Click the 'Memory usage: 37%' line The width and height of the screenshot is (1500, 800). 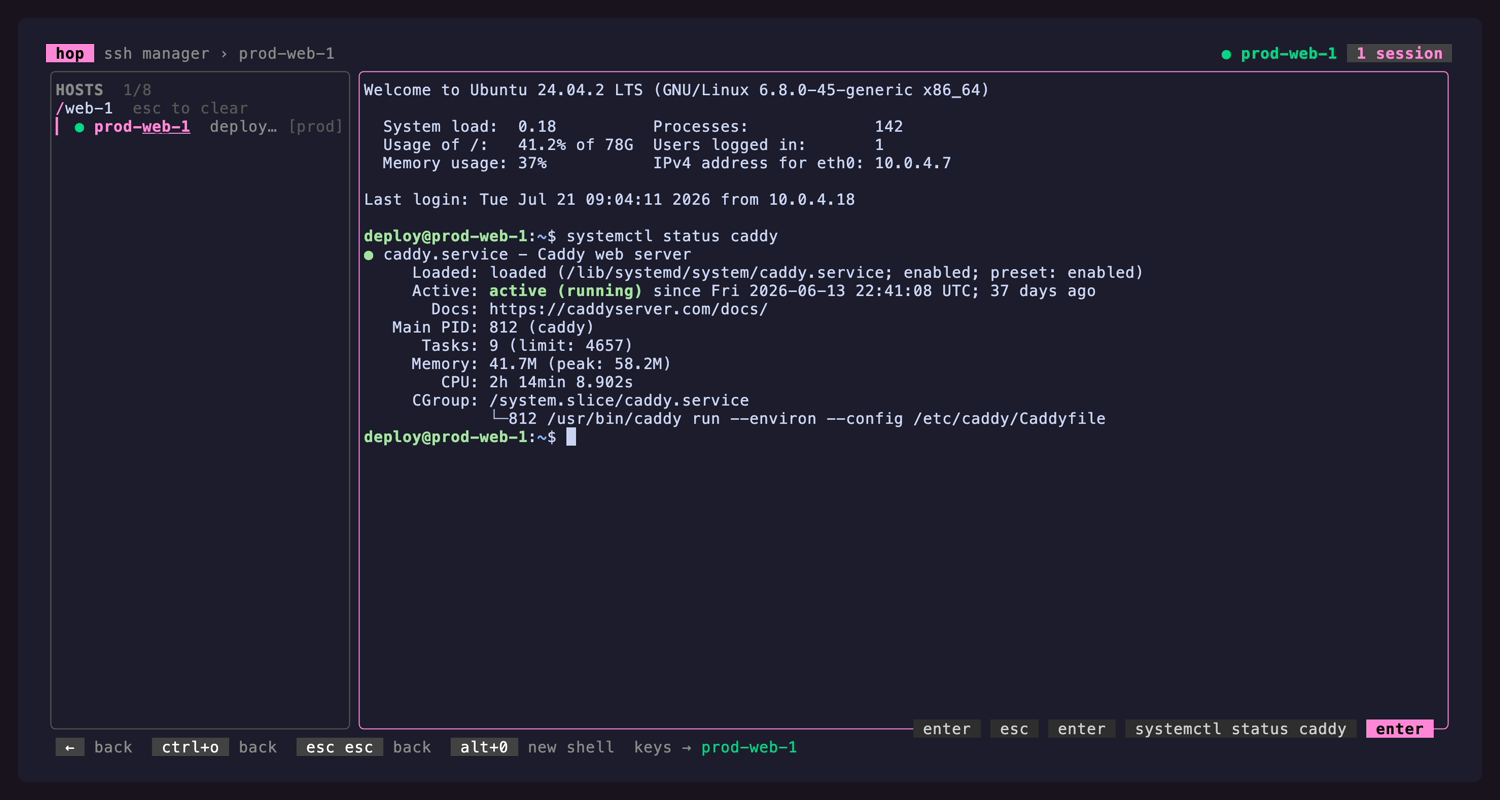click(465, 163)
